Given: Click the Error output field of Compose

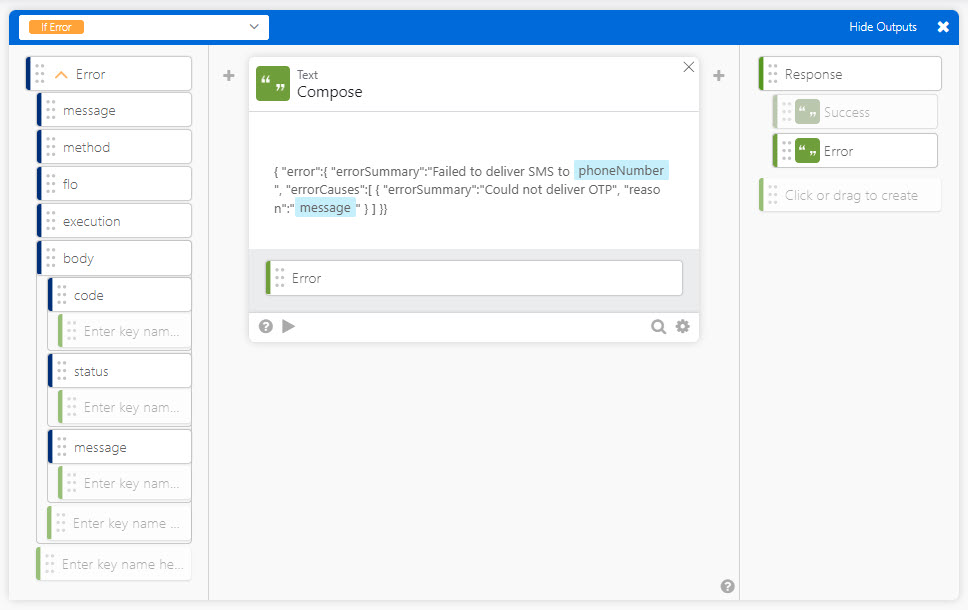Looking at the screenshot, I should tap(475, 278).
